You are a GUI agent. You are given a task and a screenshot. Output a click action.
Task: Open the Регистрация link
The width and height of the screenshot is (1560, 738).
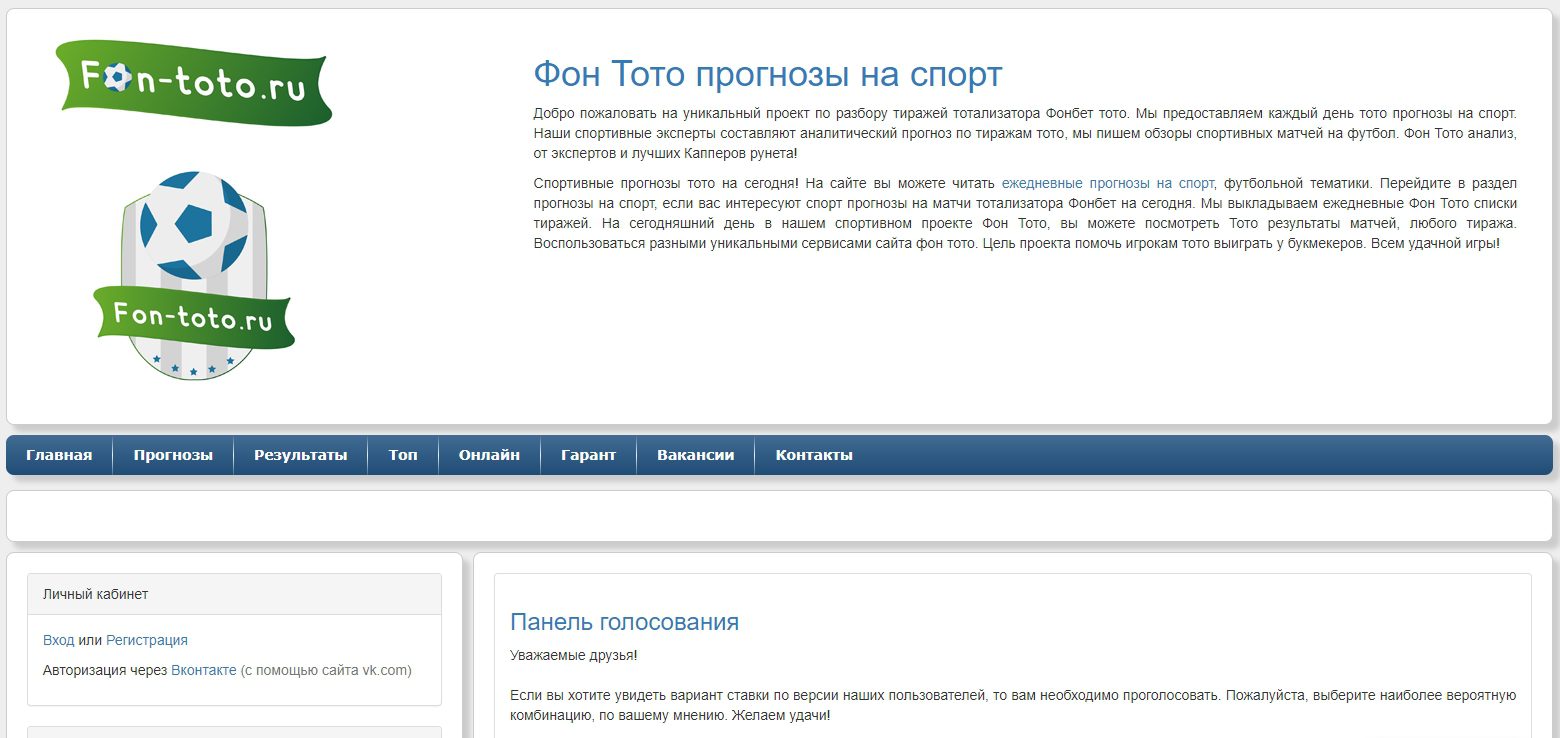tap(146, 639)
